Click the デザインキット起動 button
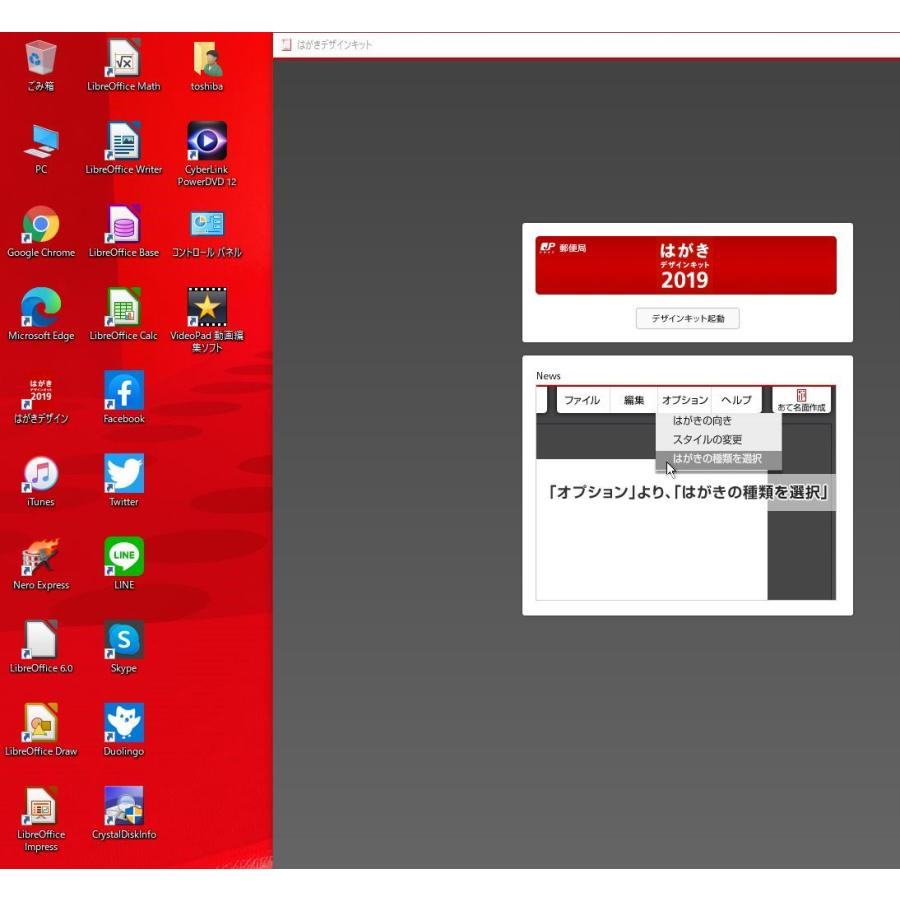Screen dimensions: 900x900 click(687, 319)
